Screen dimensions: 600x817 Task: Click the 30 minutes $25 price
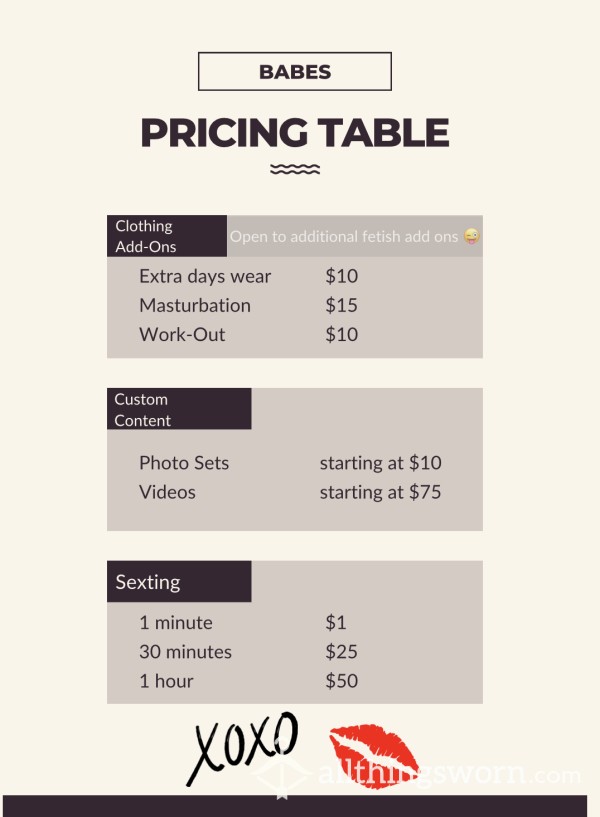click(x=341, y=652)
